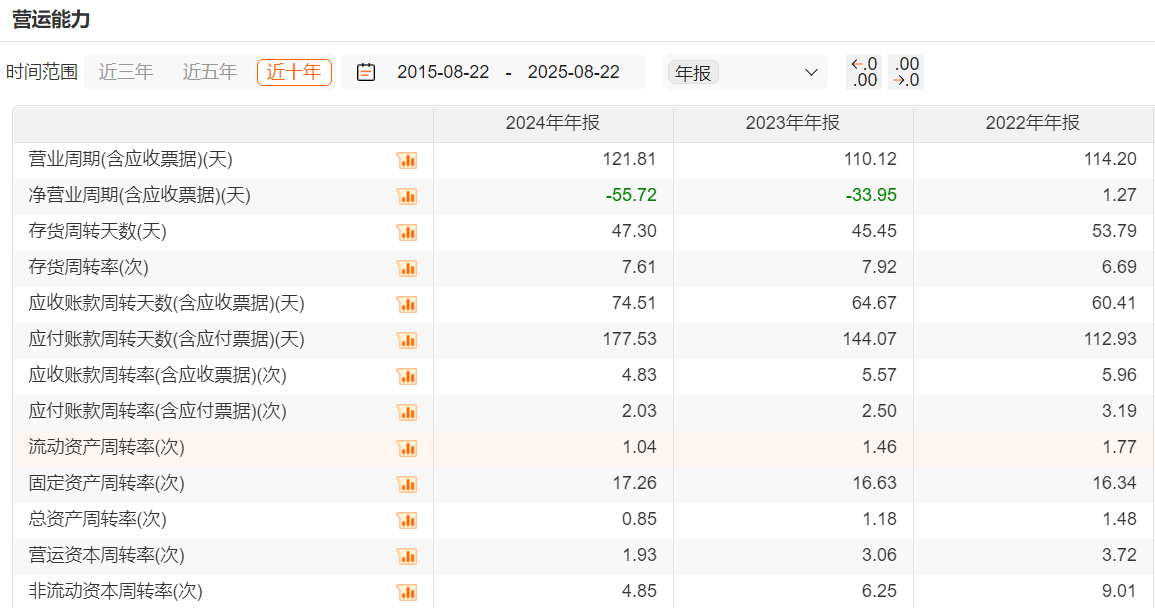
Task: Select the 固定资产周转率(次) row label
Action: pos(106,483)
